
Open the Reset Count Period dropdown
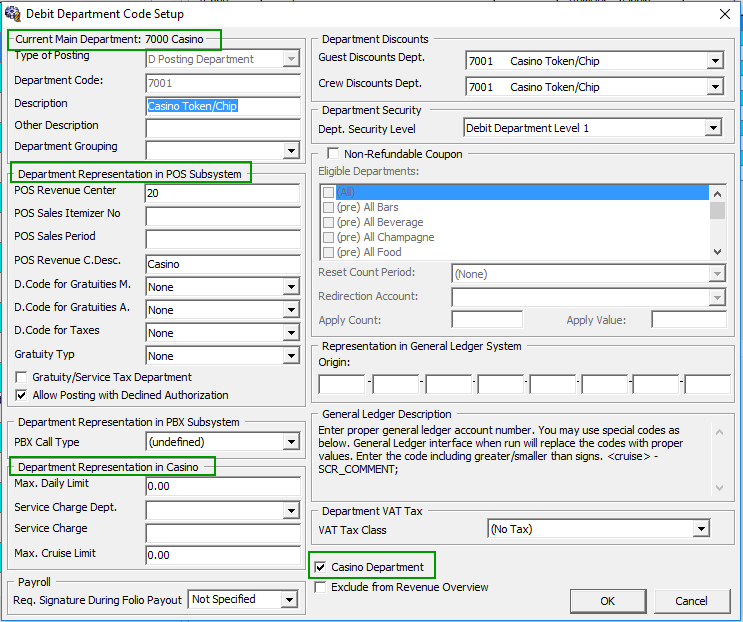(717, 274)
